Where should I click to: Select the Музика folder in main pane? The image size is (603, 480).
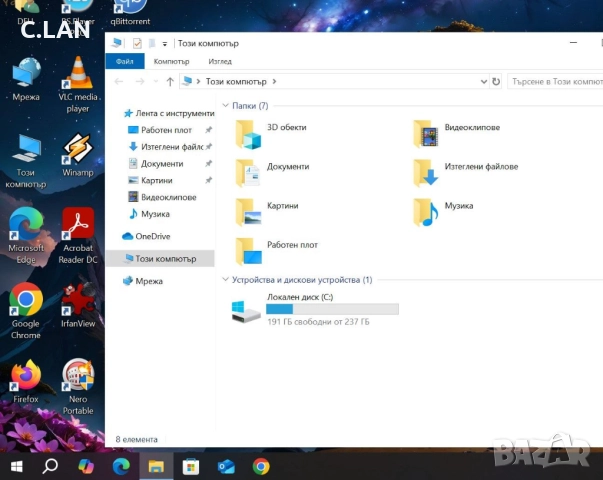pyautogui.click(x=443, y=213)
